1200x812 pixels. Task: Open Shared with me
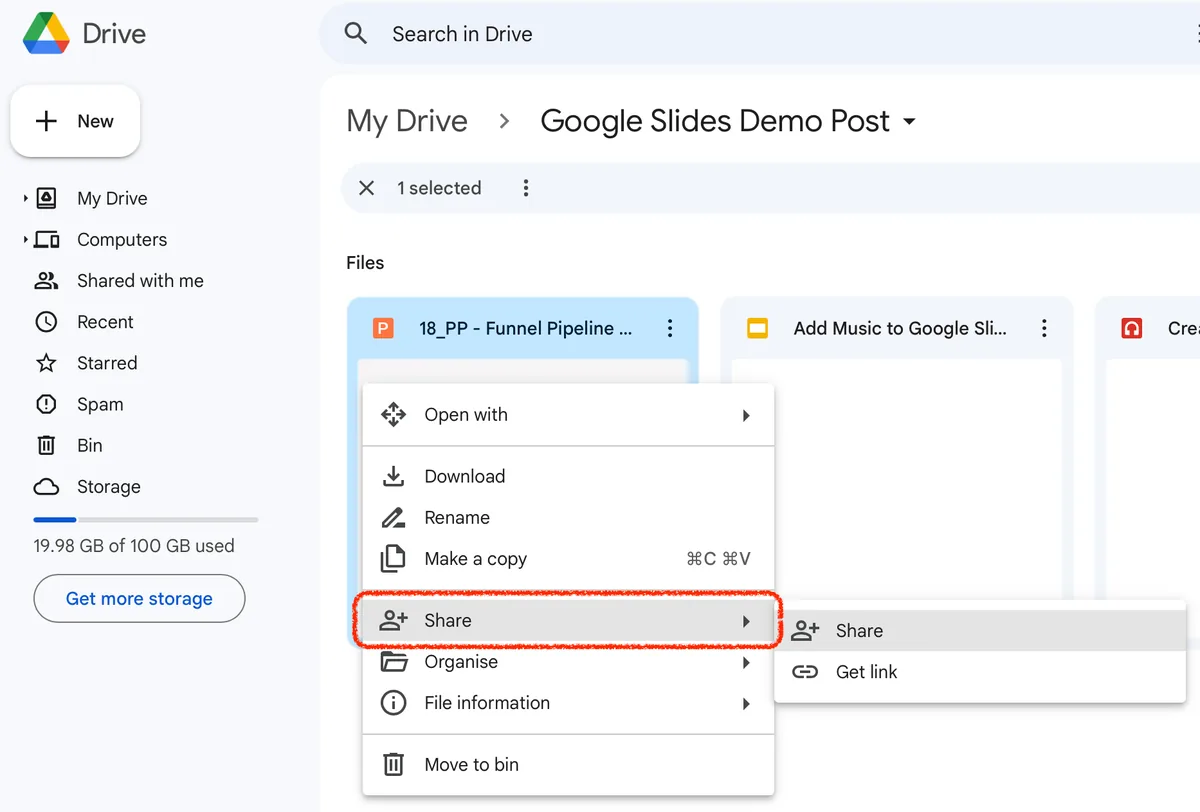tap(140, 281)
